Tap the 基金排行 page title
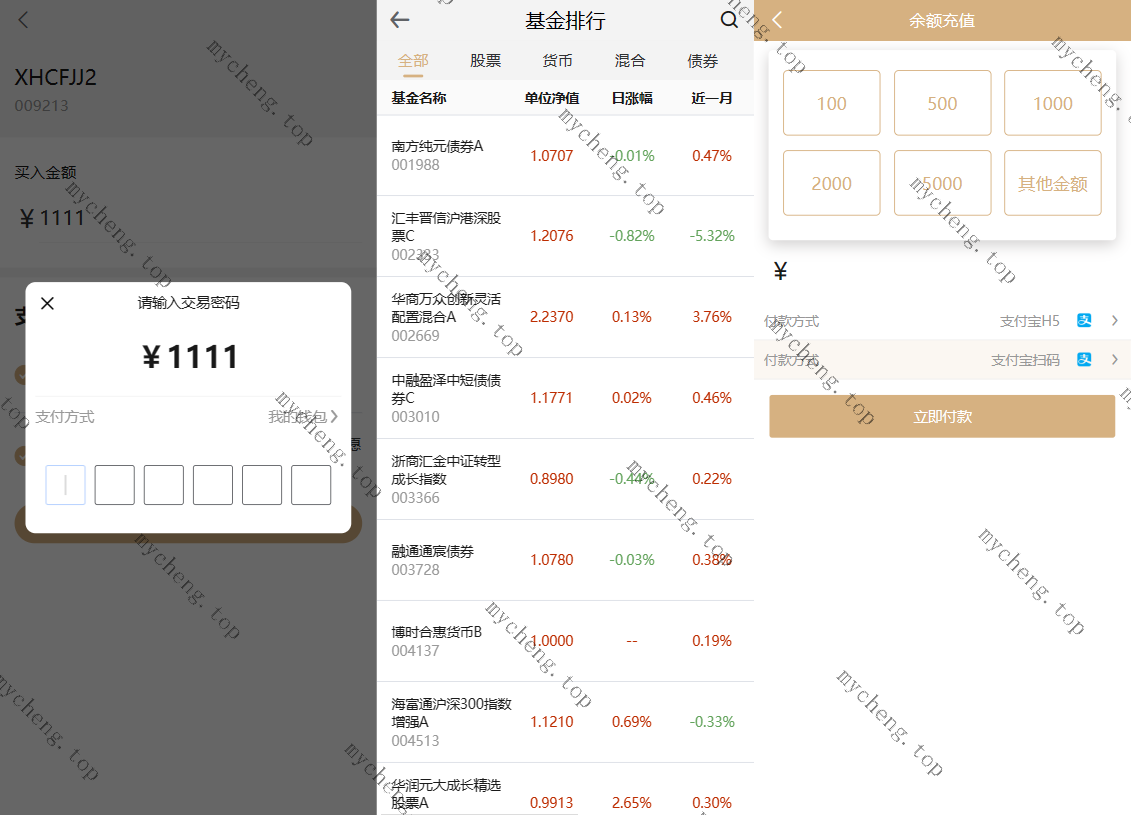The image size is (1131, 815). click(x=566, y=21)
